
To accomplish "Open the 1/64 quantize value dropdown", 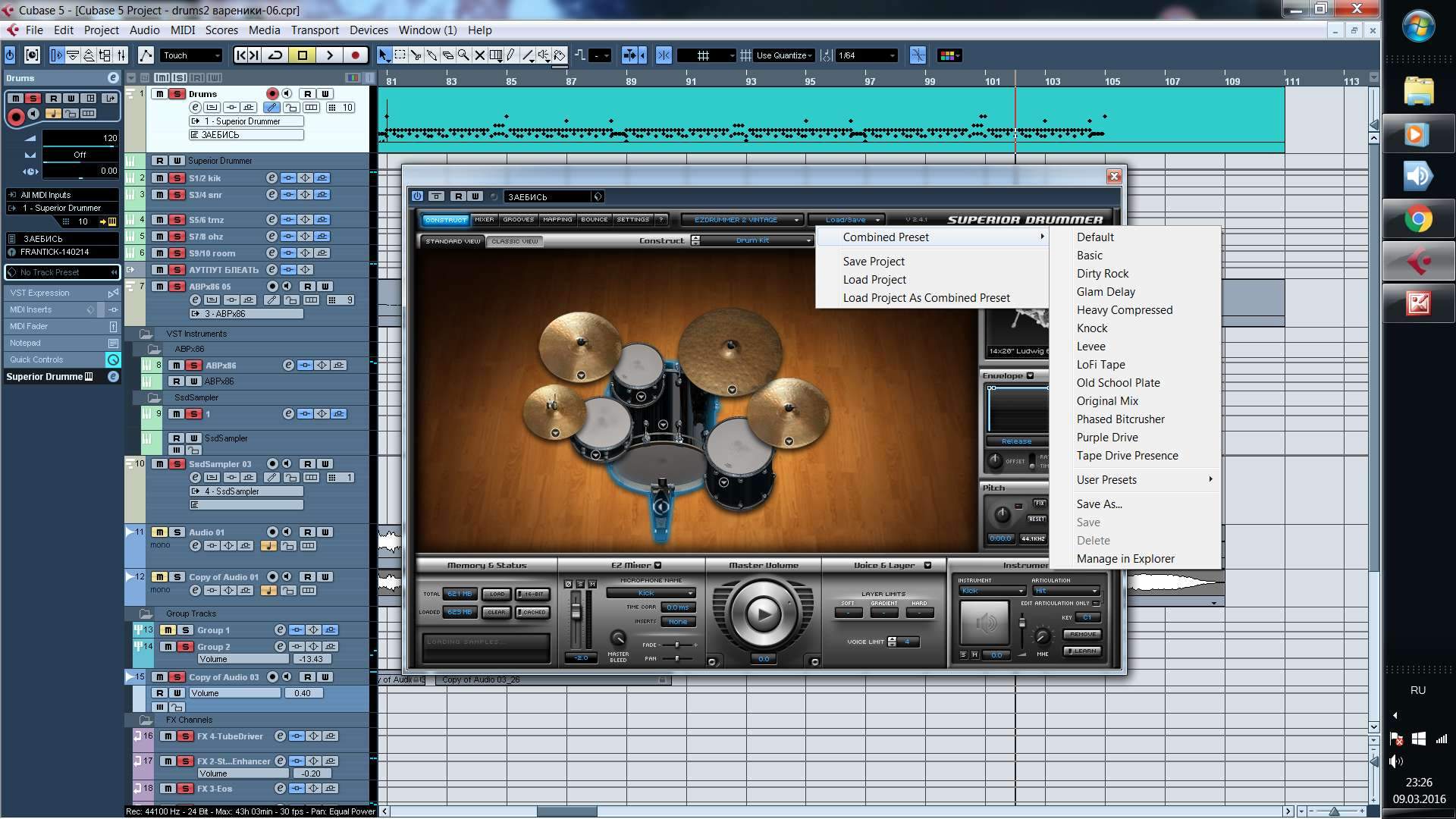I will point(867,55).
